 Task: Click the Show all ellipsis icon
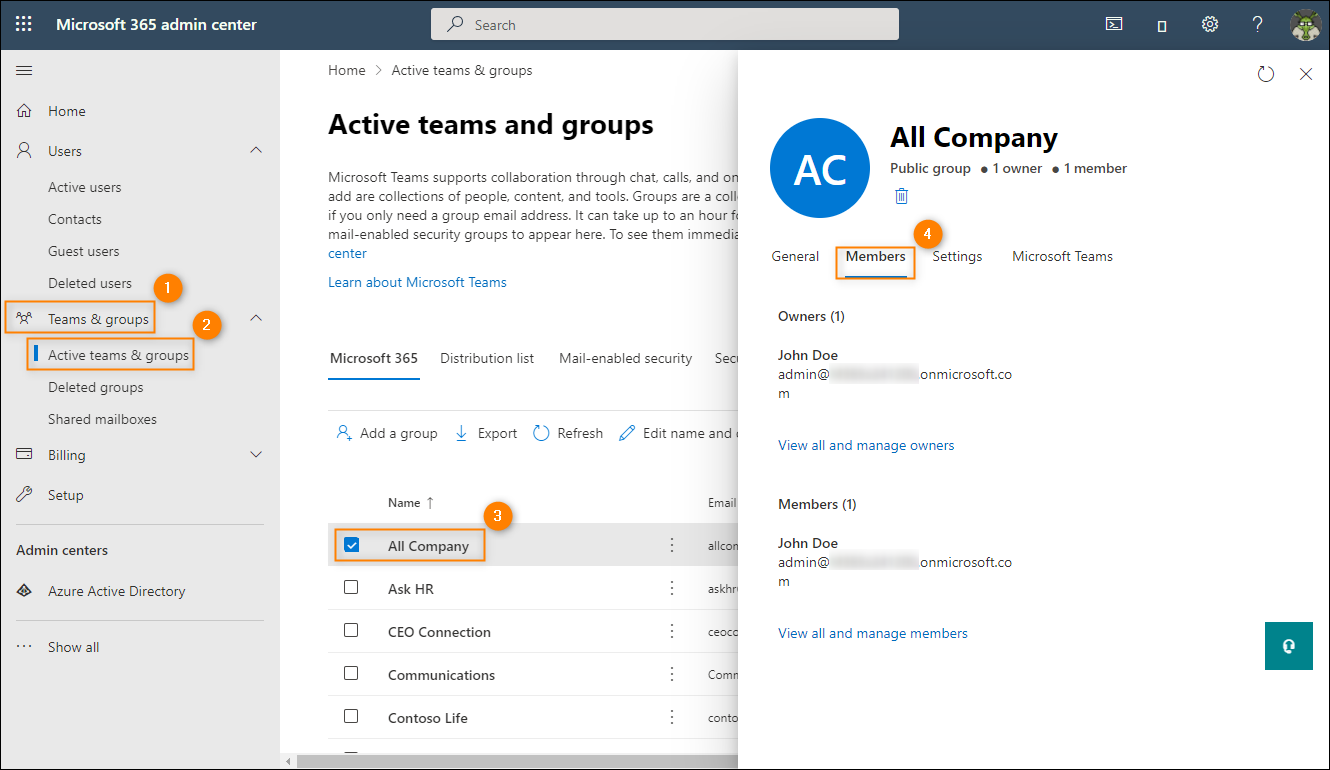[x=25, y=647]
